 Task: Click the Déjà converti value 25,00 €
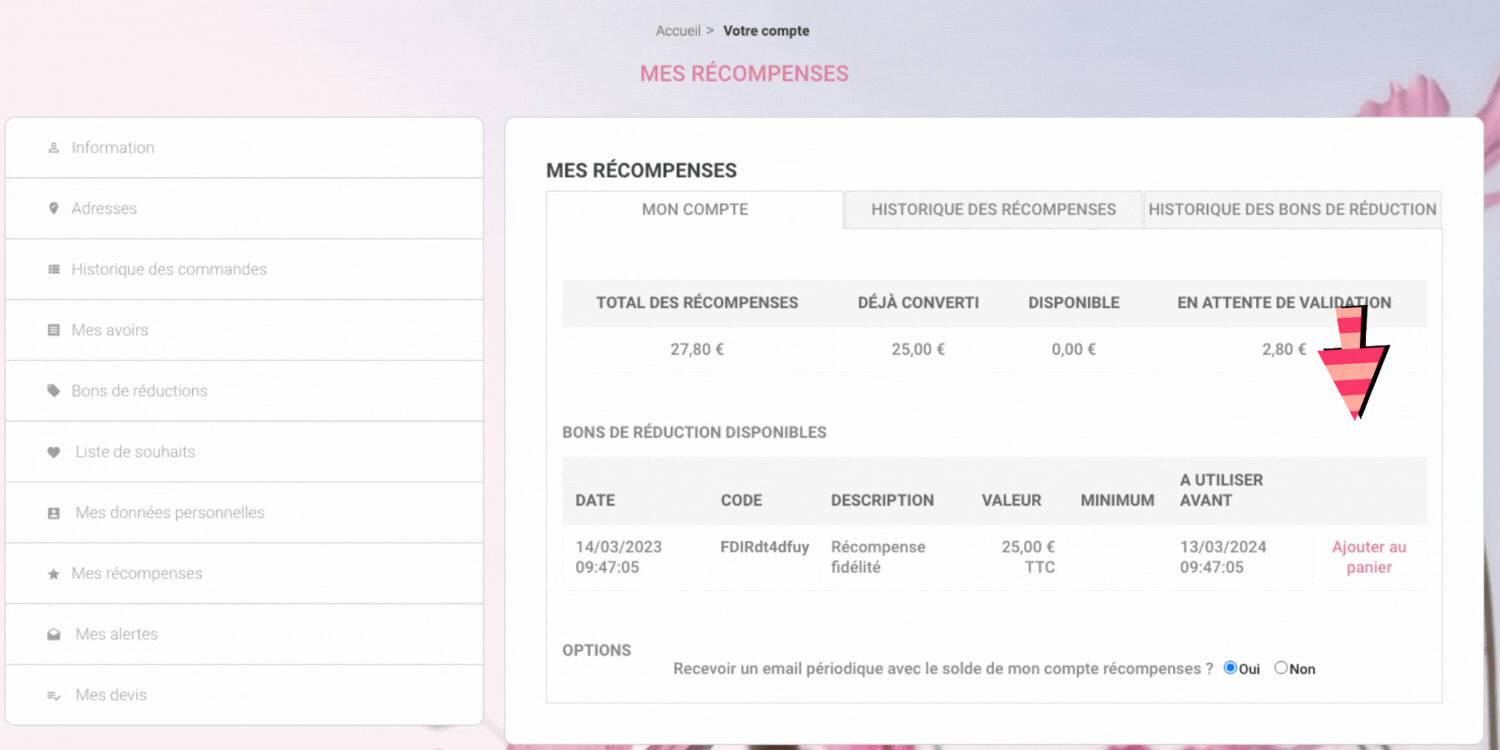[x=918, y=350]
